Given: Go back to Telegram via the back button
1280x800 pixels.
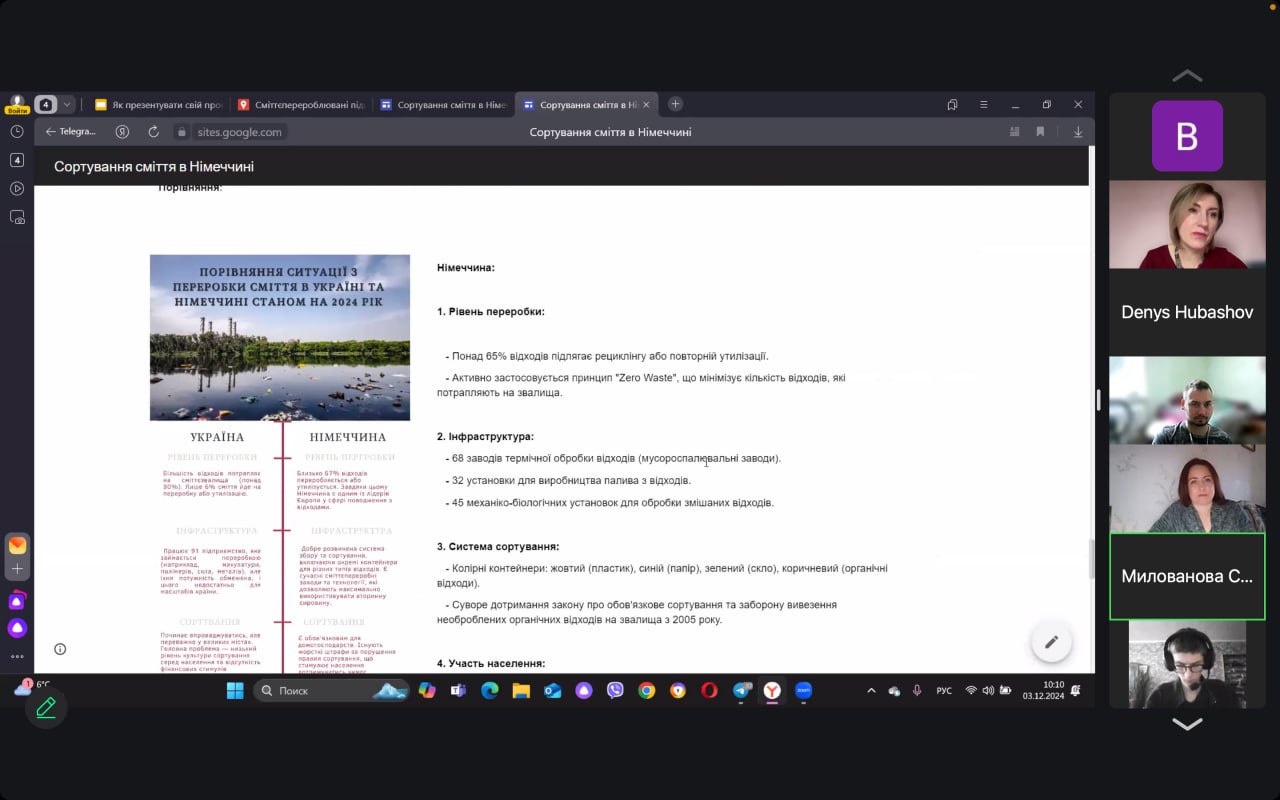Looking at the screenshot, I should (x=70, y=132).
